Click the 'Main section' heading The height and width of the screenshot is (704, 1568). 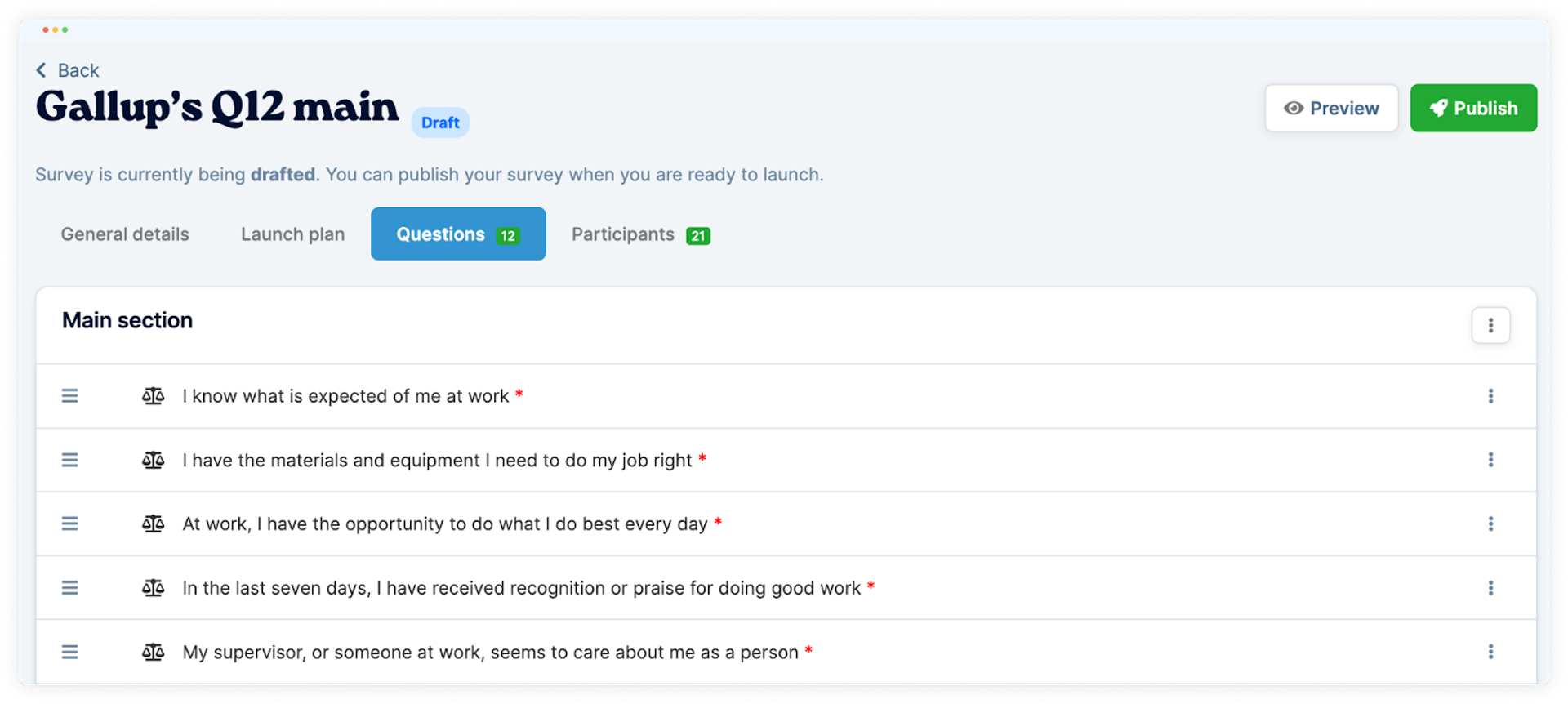pos(127,320)
